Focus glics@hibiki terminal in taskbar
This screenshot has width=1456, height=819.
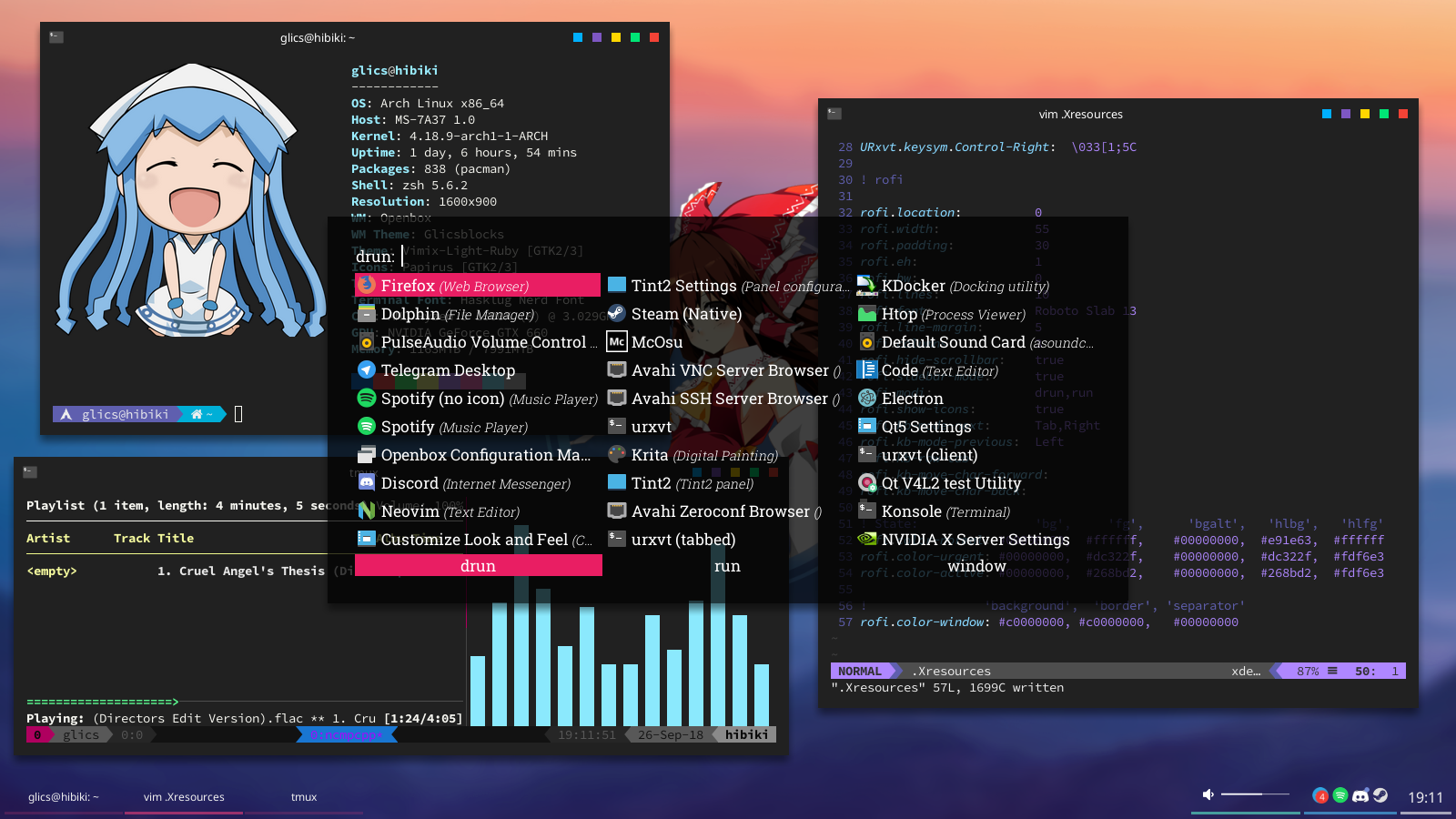pos(64,797)
